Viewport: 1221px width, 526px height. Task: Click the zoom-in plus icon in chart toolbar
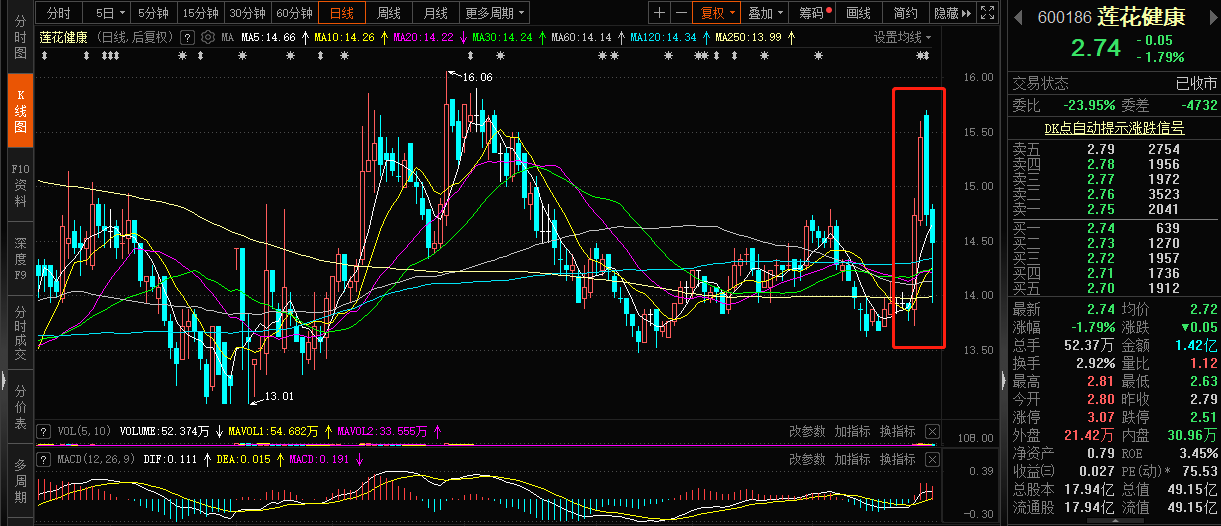(x=659, y=13)
